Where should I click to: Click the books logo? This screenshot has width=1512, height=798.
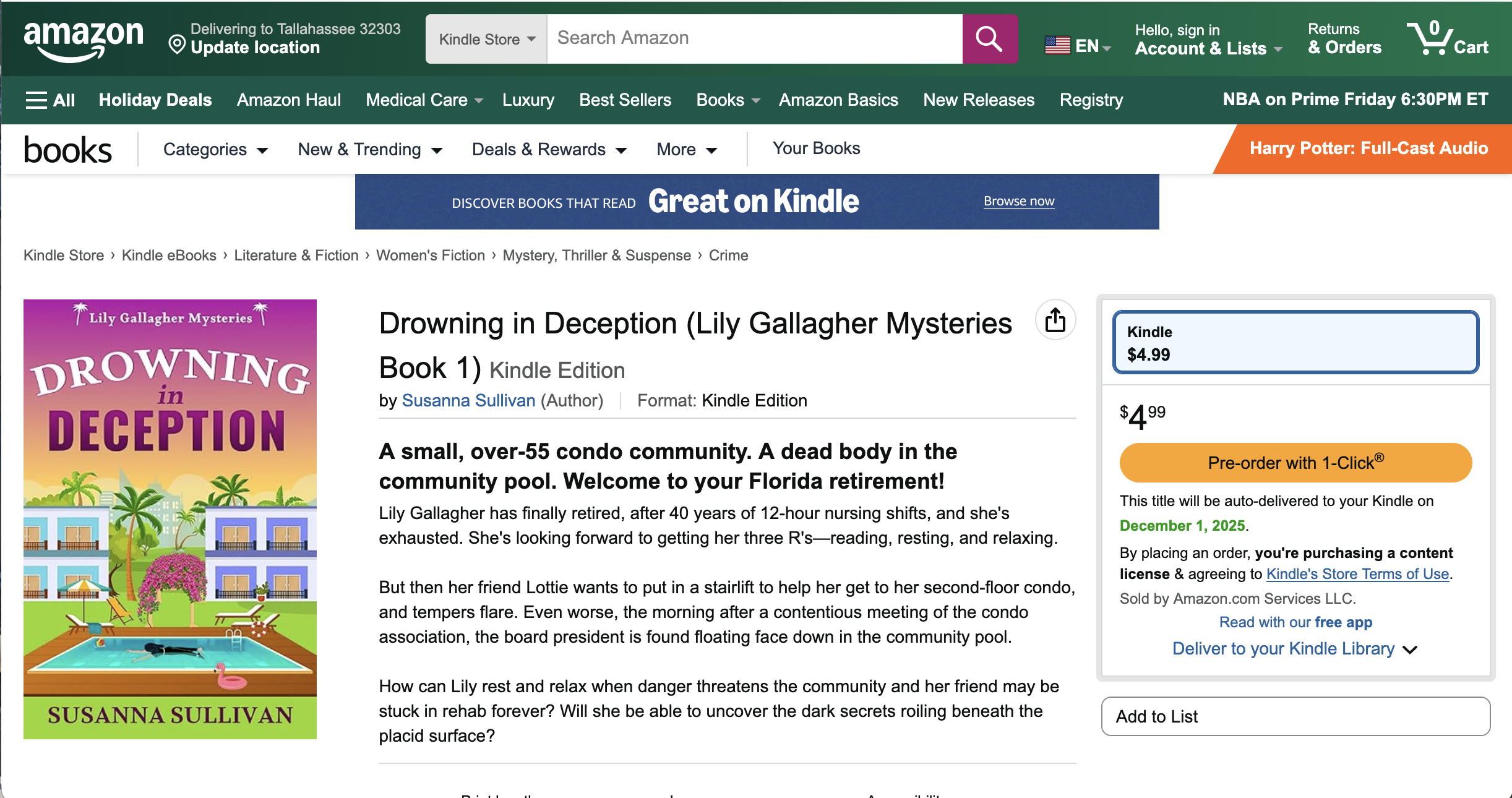pos(68,150)
